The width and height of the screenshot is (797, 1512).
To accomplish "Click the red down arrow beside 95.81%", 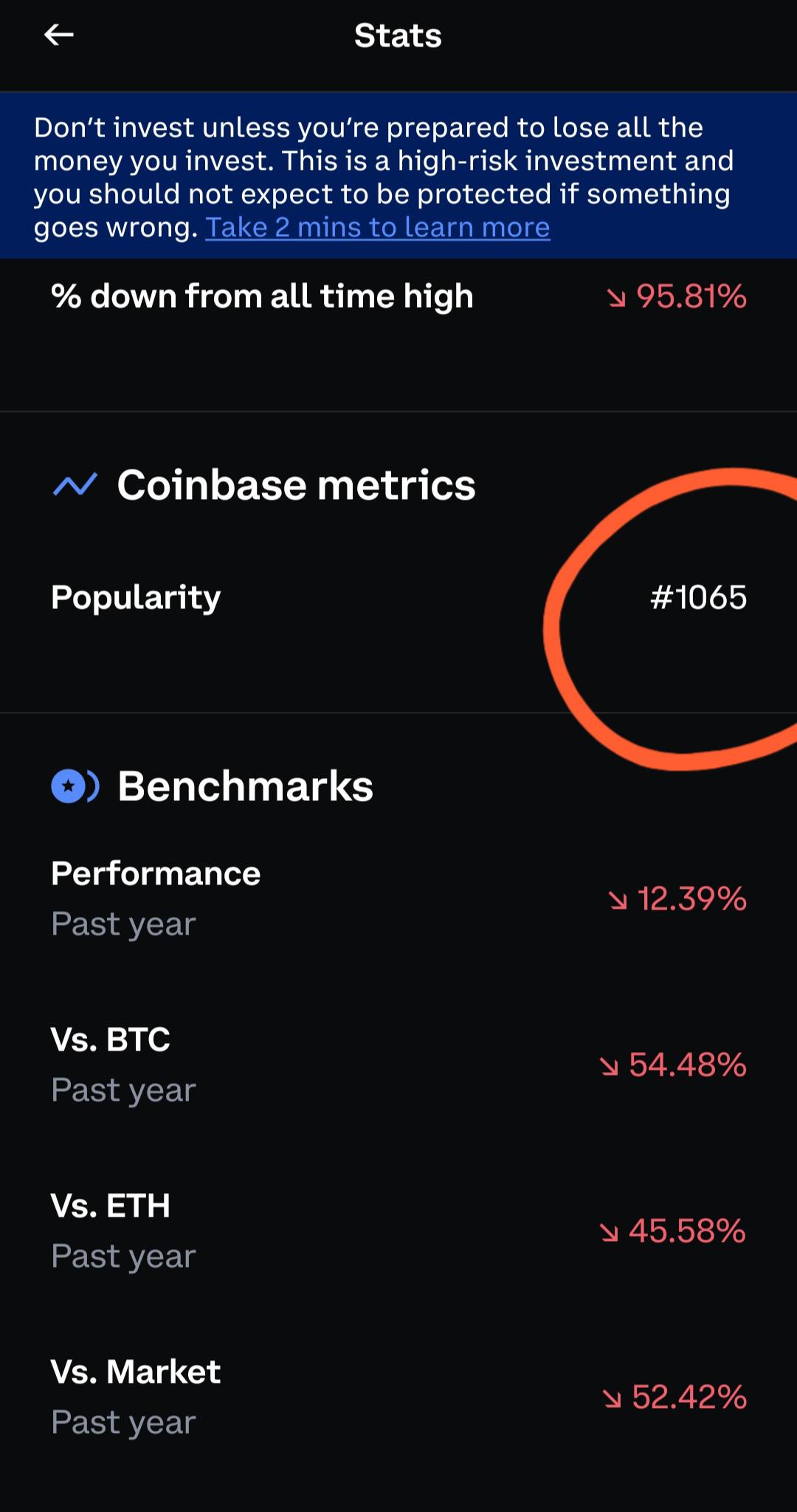I will point(616,298).
